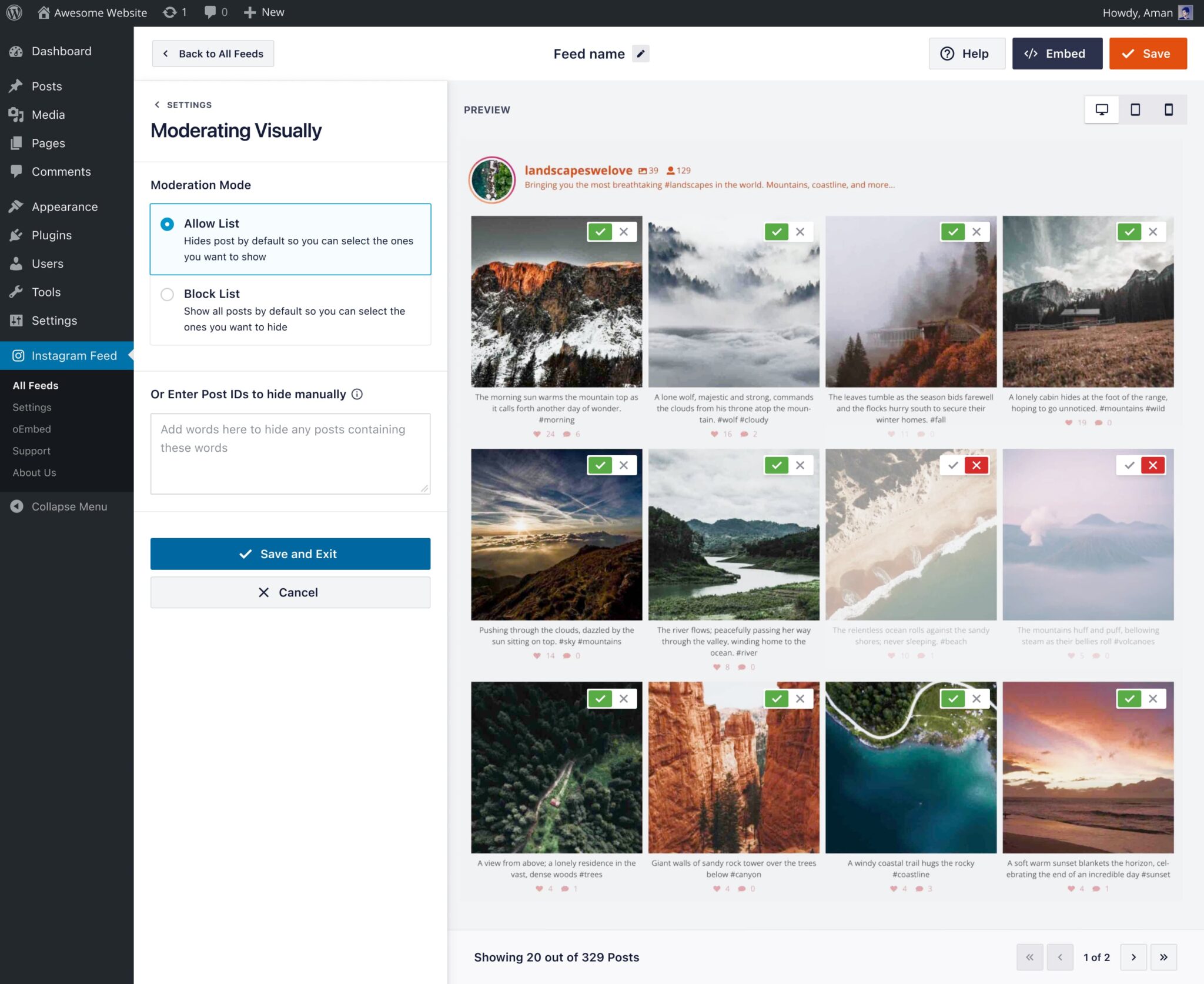1204x984 pixels.
Task: Edit feed name with pencil icon
Action: coord(641,54)
